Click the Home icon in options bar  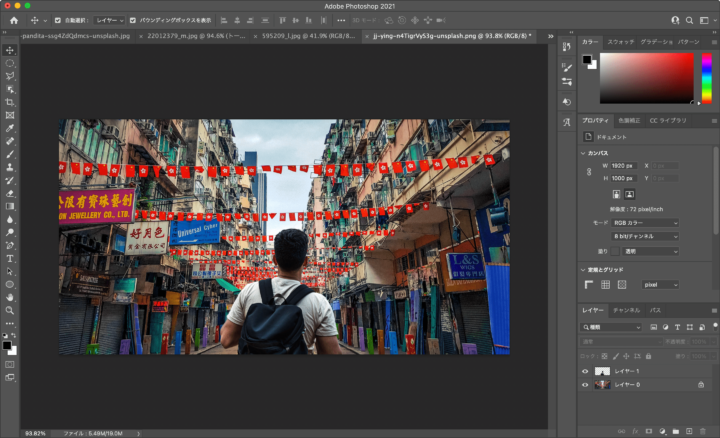click(x=14, y=20)
